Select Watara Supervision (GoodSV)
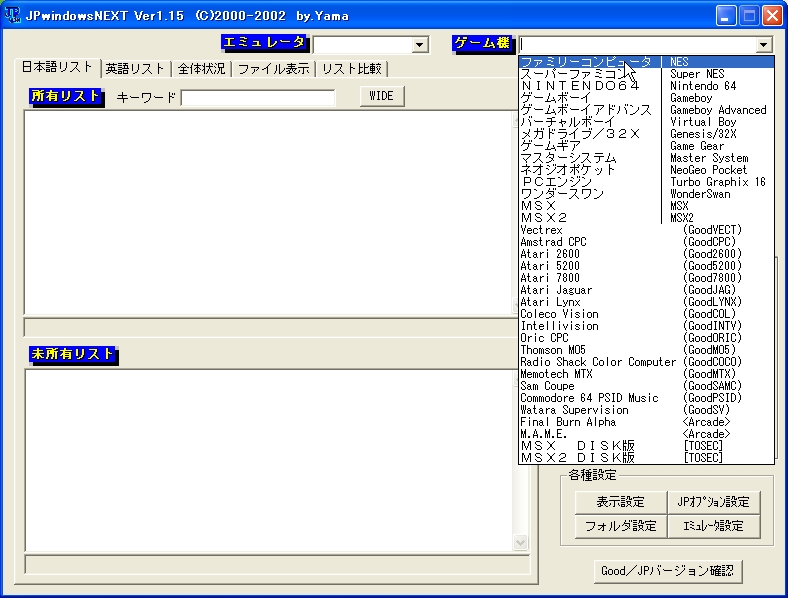 pos(646,410)
